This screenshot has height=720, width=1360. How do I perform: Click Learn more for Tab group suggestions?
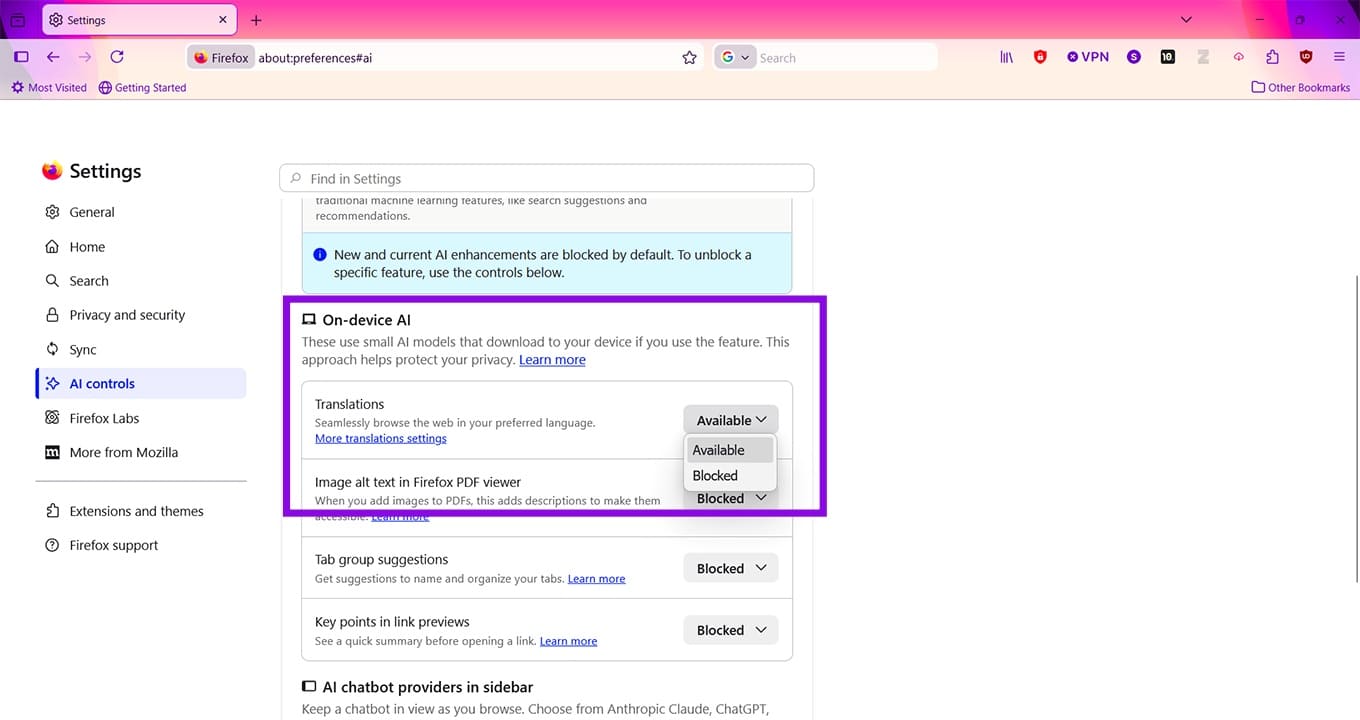596,579
